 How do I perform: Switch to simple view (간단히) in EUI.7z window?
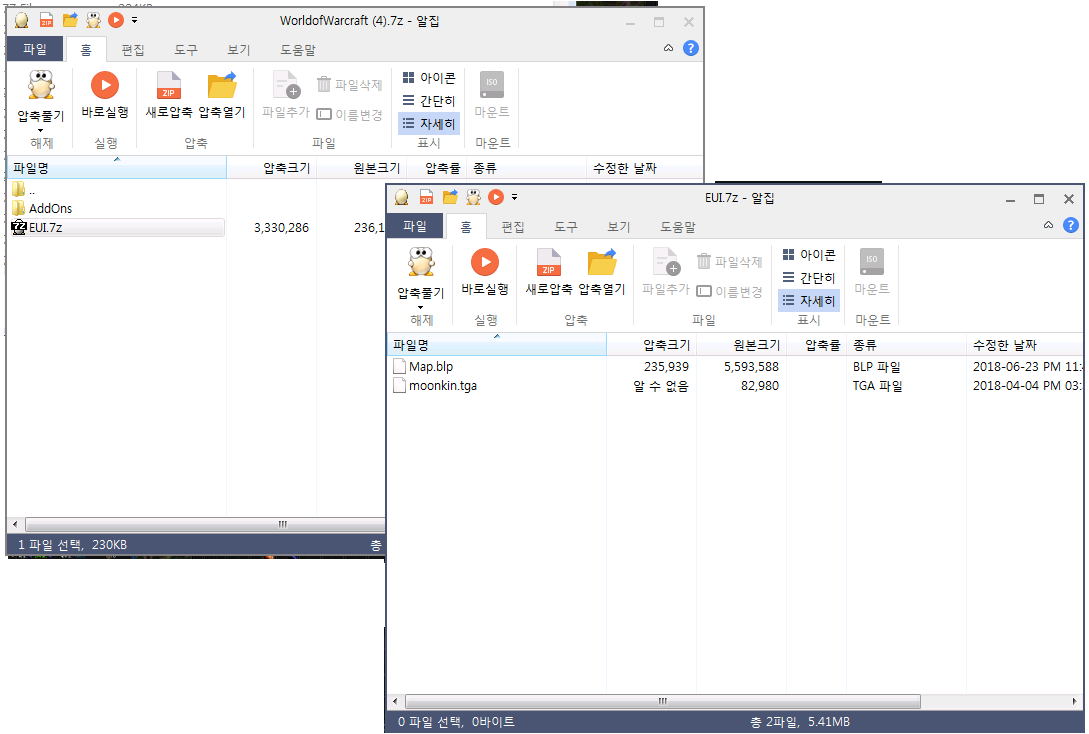click(808, 278)
